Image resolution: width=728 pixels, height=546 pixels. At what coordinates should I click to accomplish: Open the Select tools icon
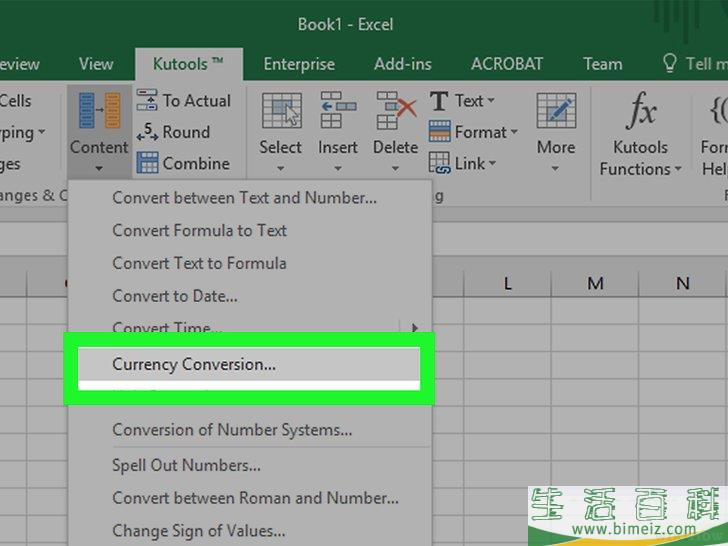(x=281, y=110)
